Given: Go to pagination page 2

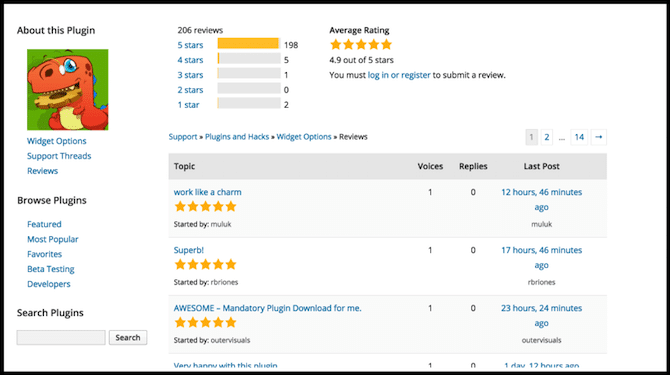Looking at the screenshot, I should pyautogui.click(x=547, y=137).
